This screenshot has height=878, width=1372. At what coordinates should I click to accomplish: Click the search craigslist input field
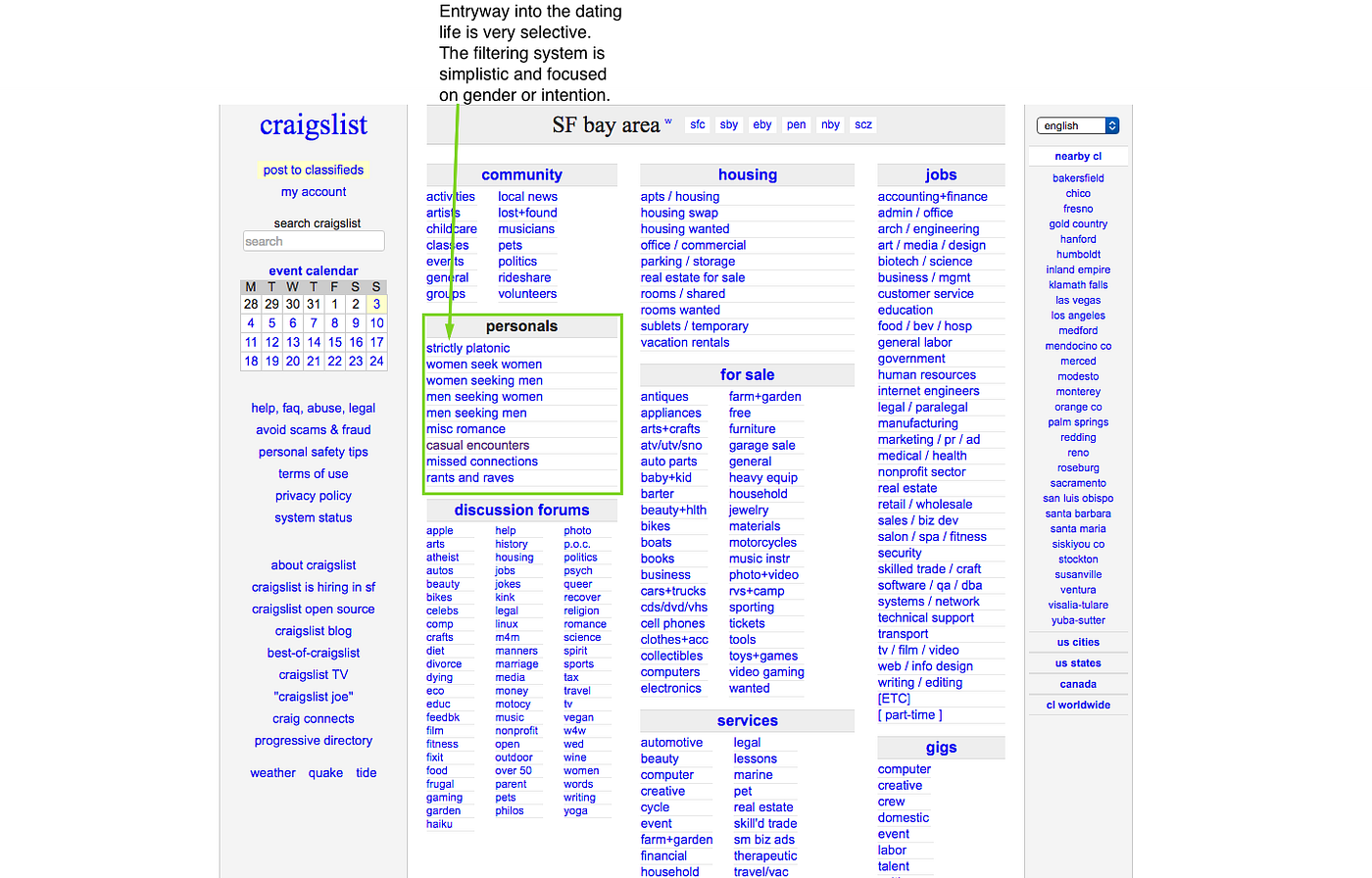point(314,241)
